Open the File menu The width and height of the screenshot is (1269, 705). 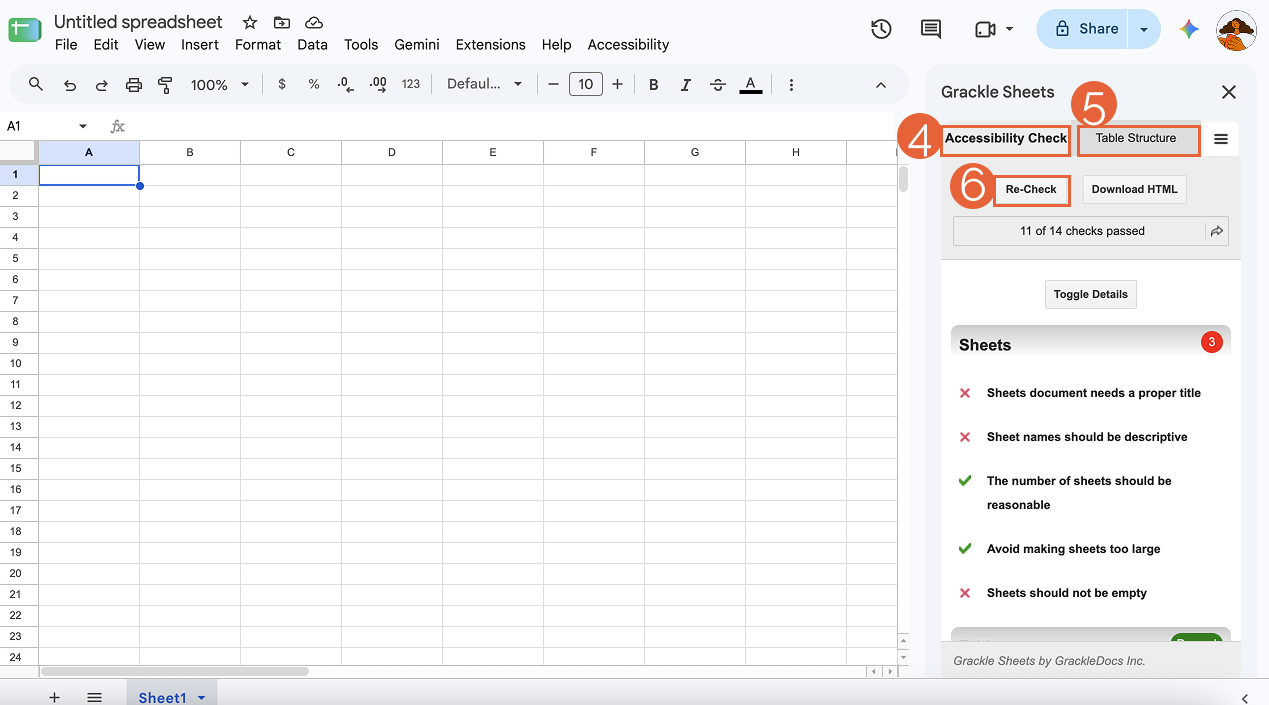[66, 44]
